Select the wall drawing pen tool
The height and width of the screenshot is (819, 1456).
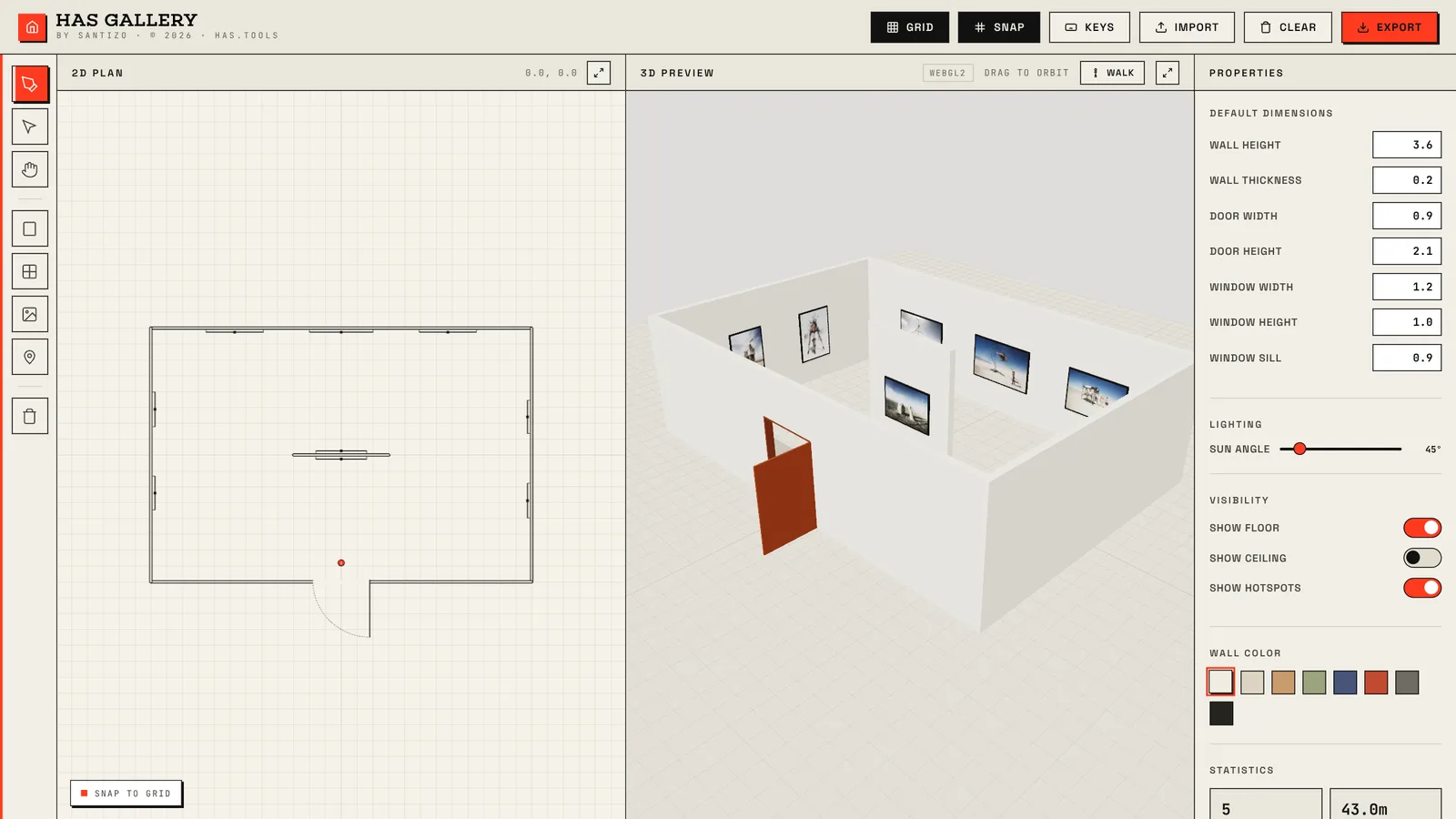tap(30, 84)
